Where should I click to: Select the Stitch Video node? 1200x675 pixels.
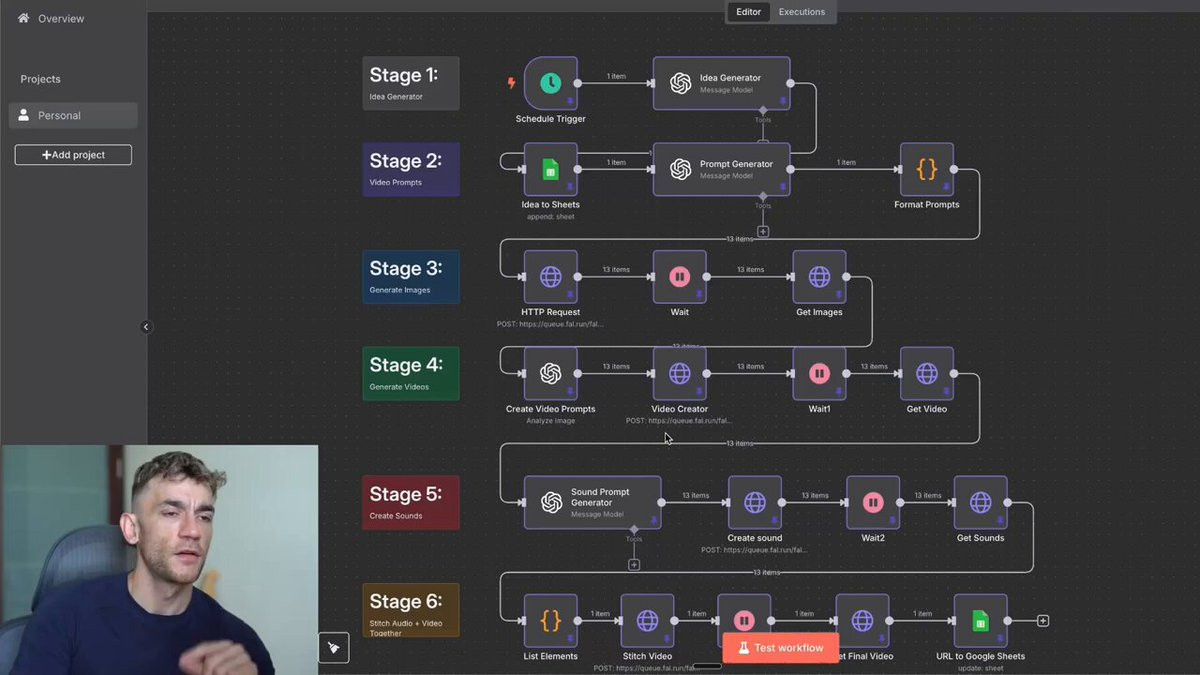648,621
